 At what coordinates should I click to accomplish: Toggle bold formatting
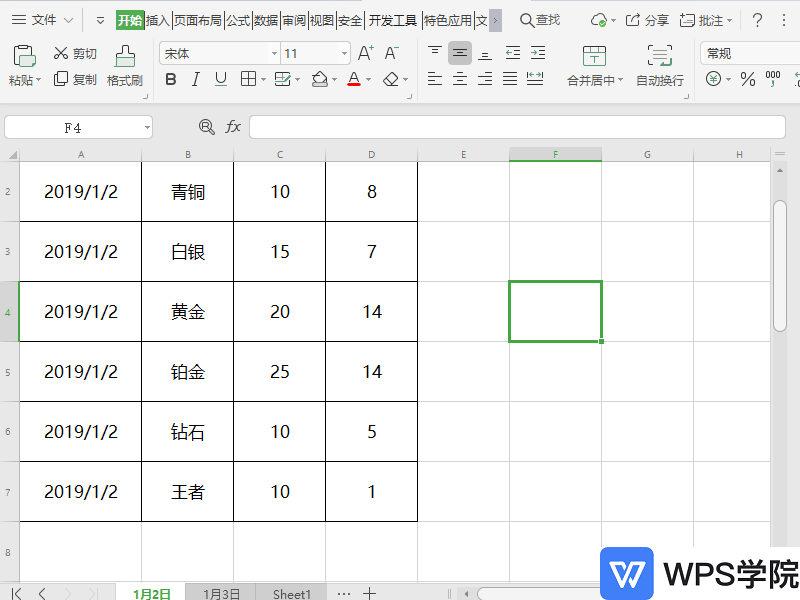[171, 79]
